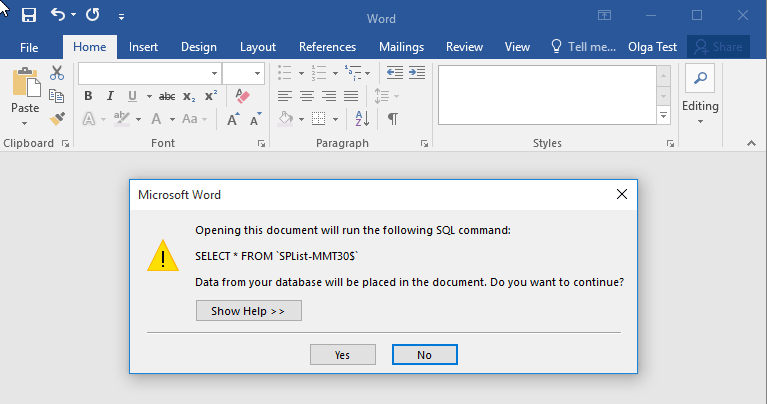Switch to the References tab
Image resolution: width=767 pixels, height=404 pixels.
(x=327, y=47)
